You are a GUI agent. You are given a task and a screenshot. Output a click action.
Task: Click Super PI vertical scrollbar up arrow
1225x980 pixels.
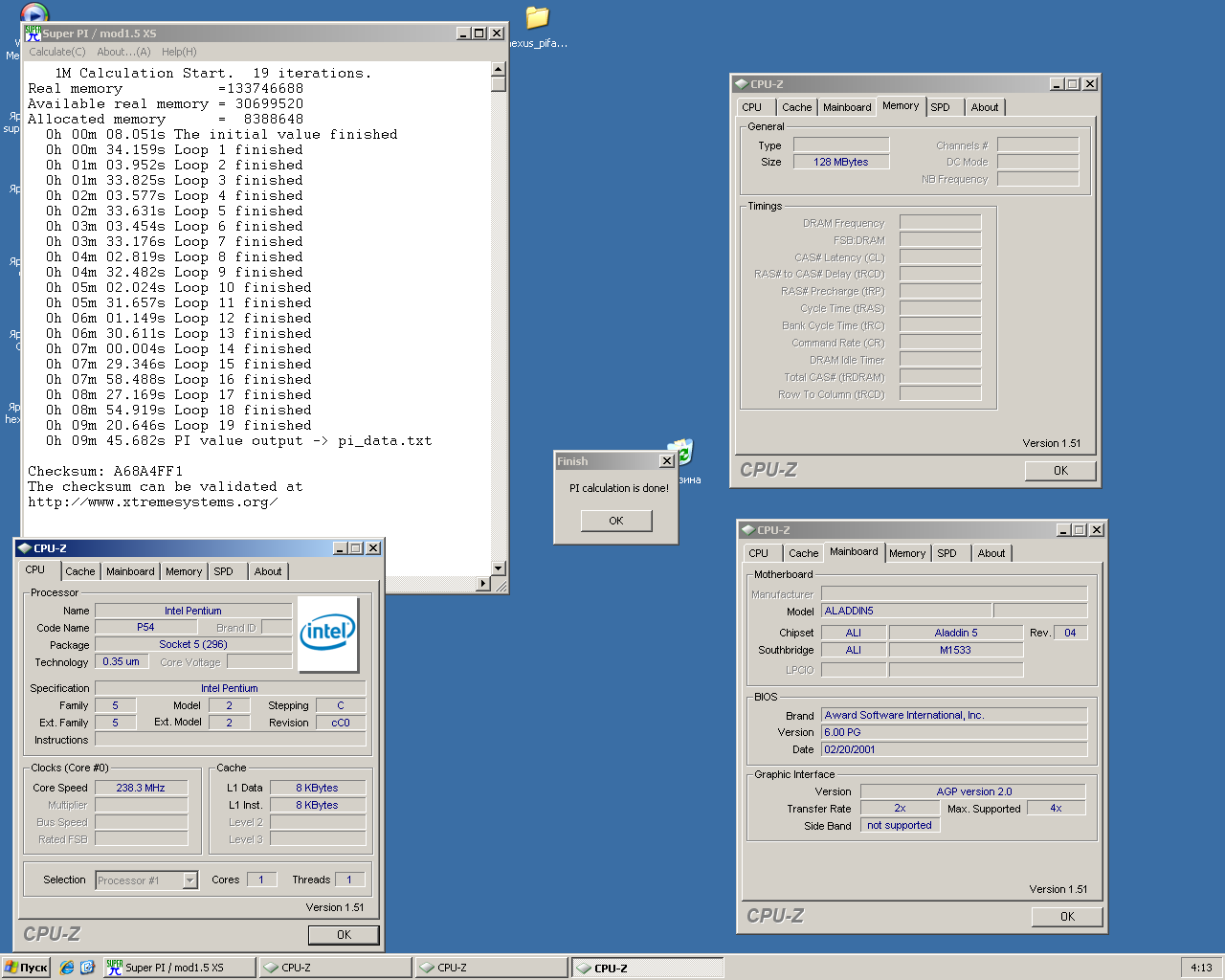[x=498, y=69]
